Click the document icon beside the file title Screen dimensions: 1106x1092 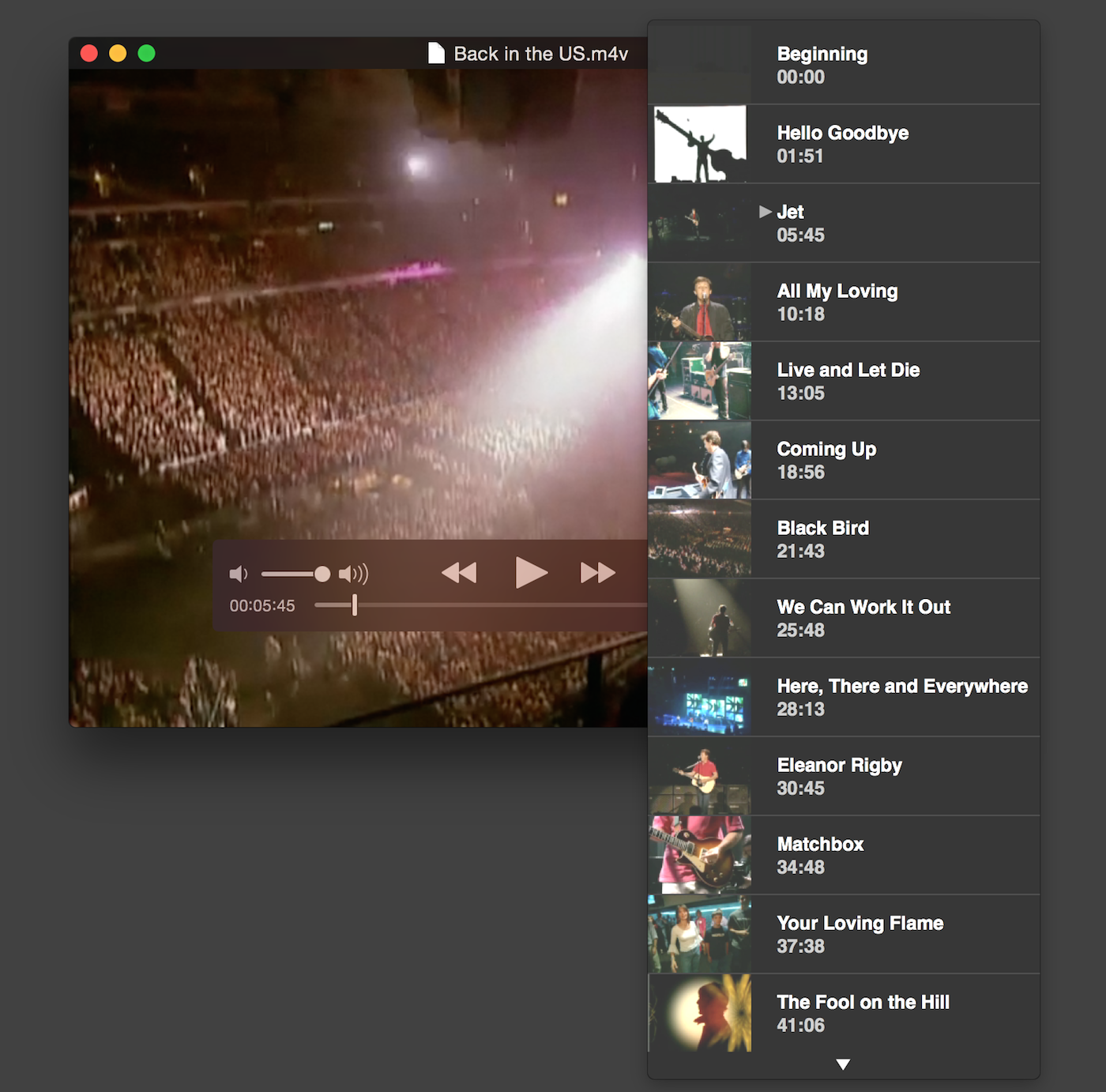436,53
